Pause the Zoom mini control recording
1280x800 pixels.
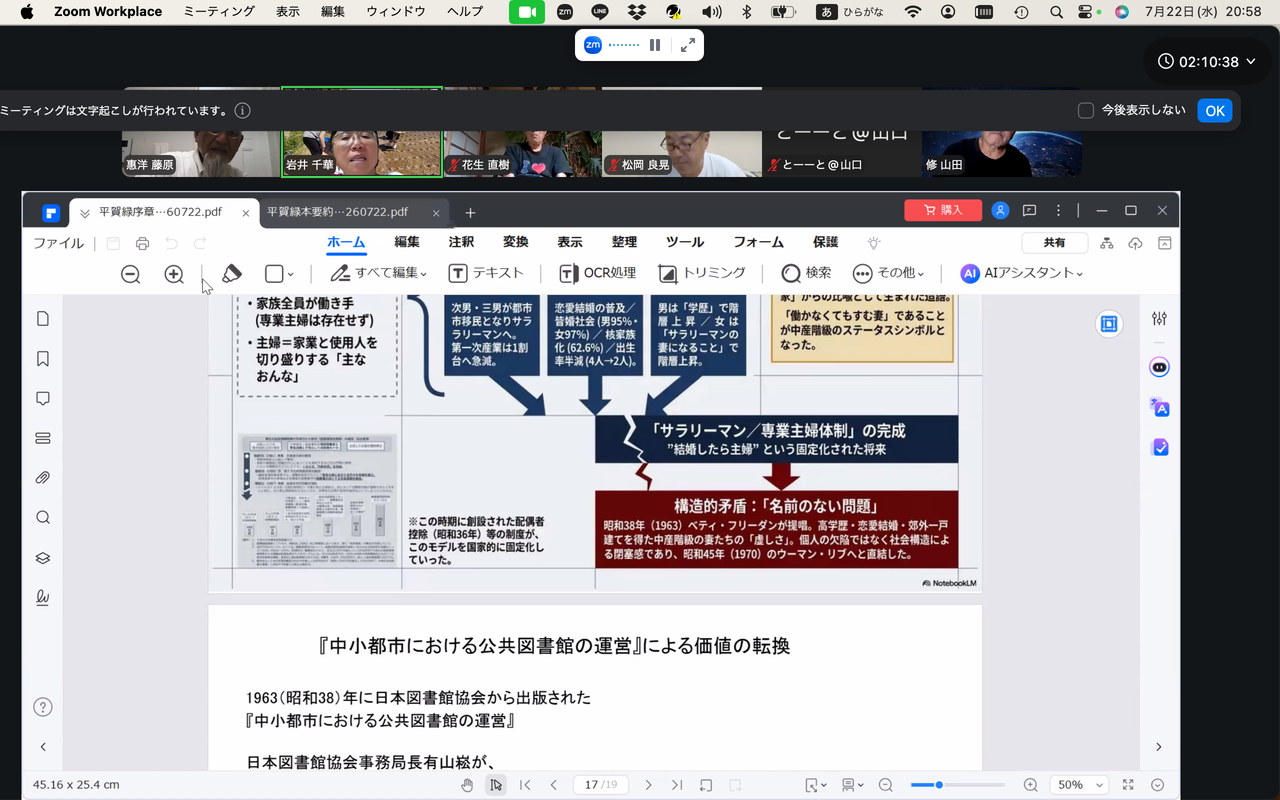coord(655,45)
